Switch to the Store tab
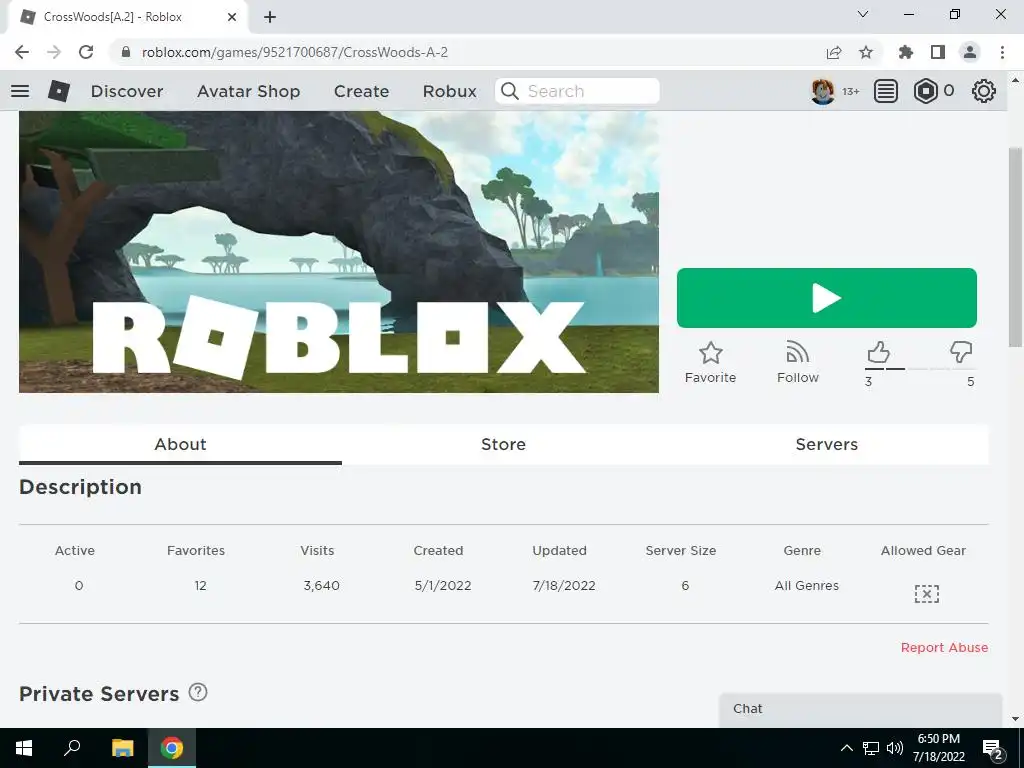Screen dimensions: 1024x768 (x=504, y=444)
